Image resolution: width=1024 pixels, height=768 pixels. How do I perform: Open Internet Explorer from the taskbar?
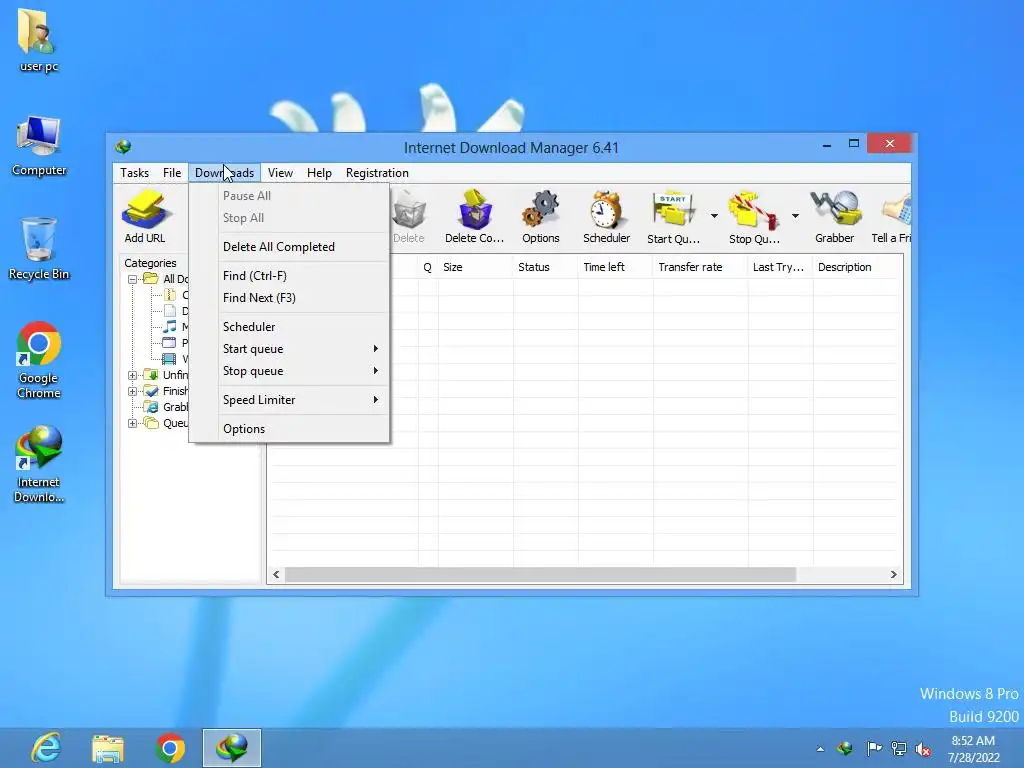[x=46, y=748]
